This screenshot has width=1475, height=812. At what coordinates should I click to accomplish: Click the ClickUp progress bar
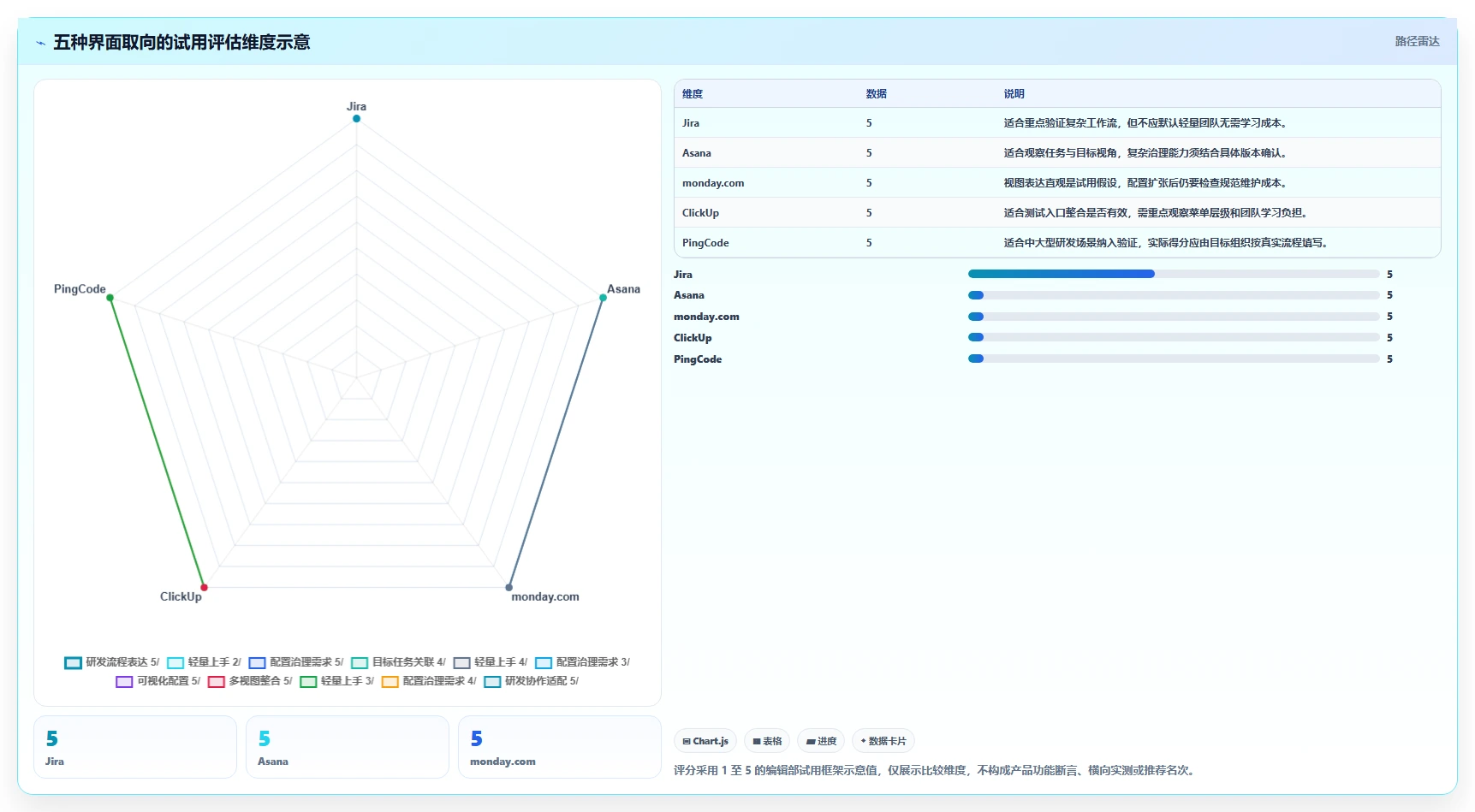tap(1174, 337)
